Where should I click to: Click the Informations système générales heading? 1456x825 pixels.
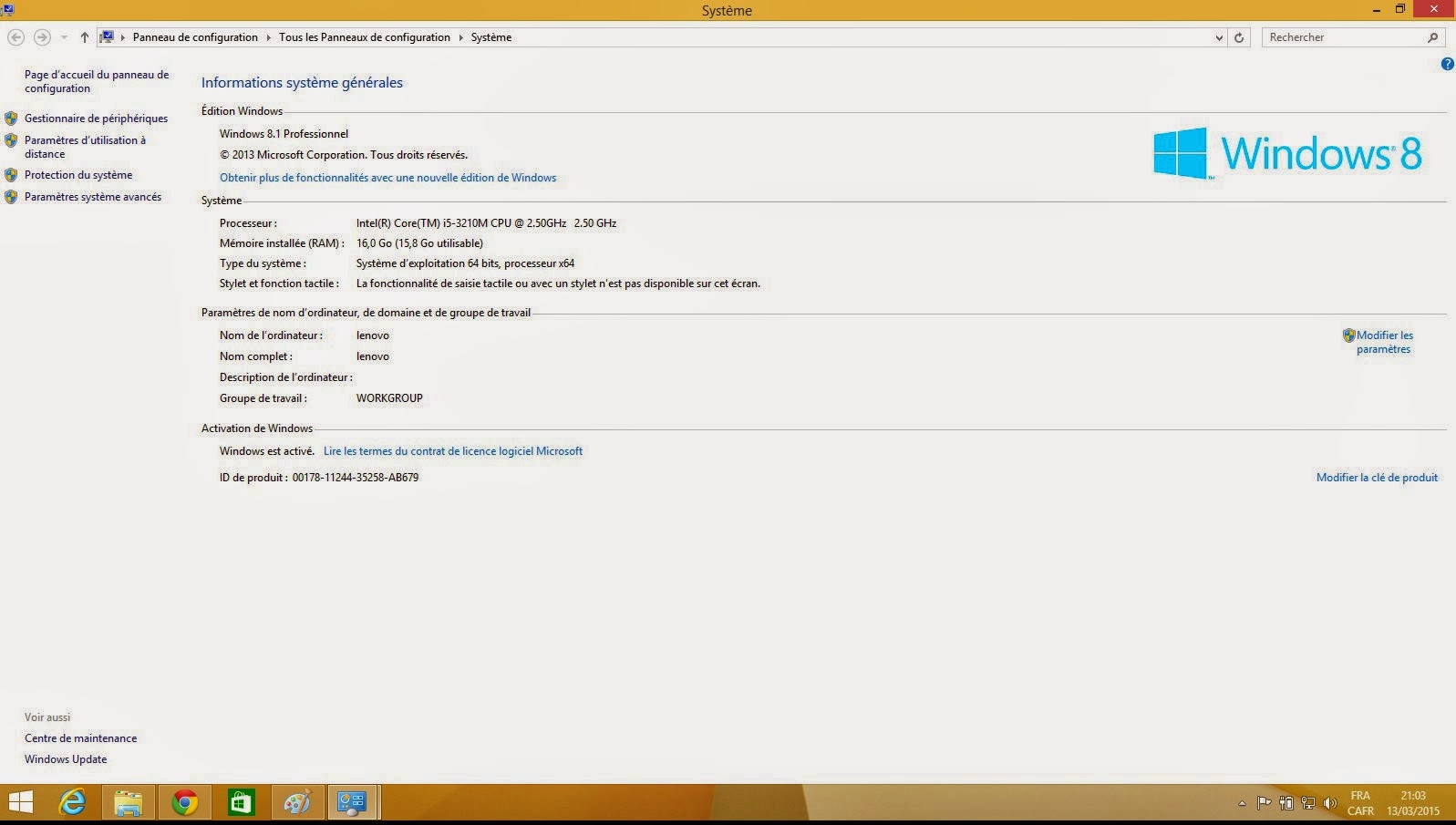302,83
